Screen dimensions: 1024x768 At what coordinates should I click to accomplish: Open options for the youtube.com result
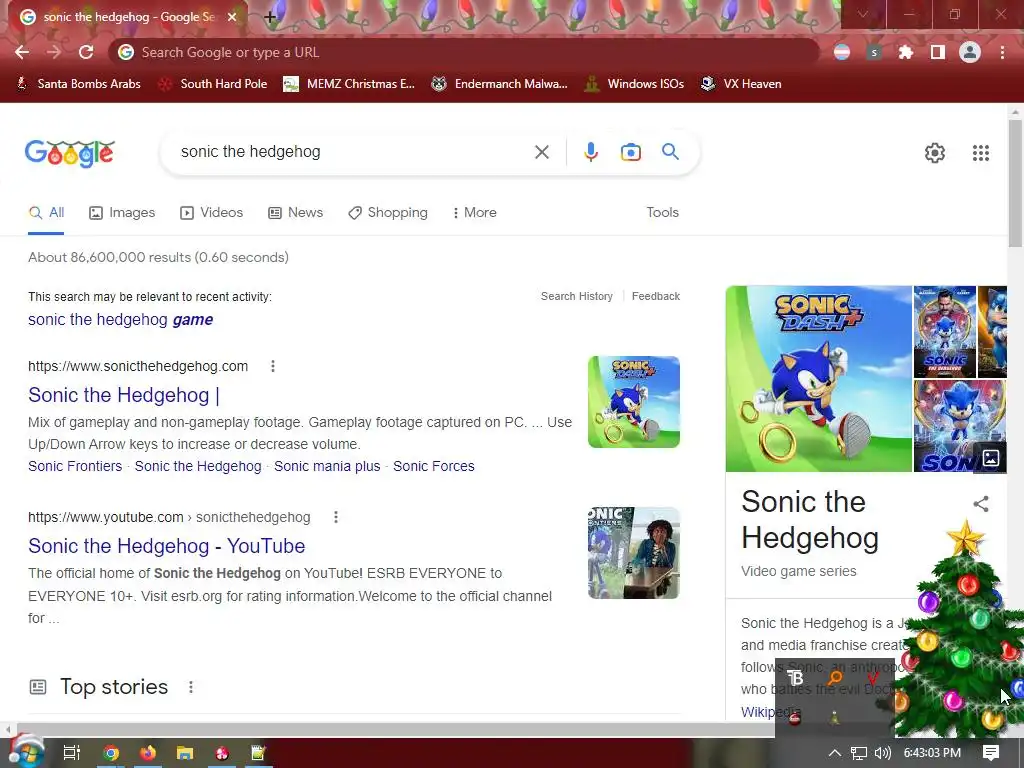pos(336,517)
